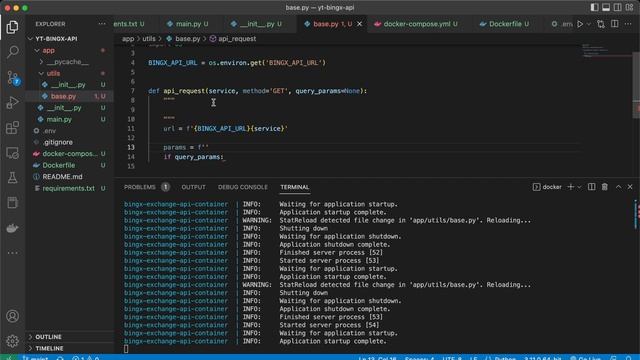Close the bottom panel
The image size is (640, 360).
click(x=630, y=187)
